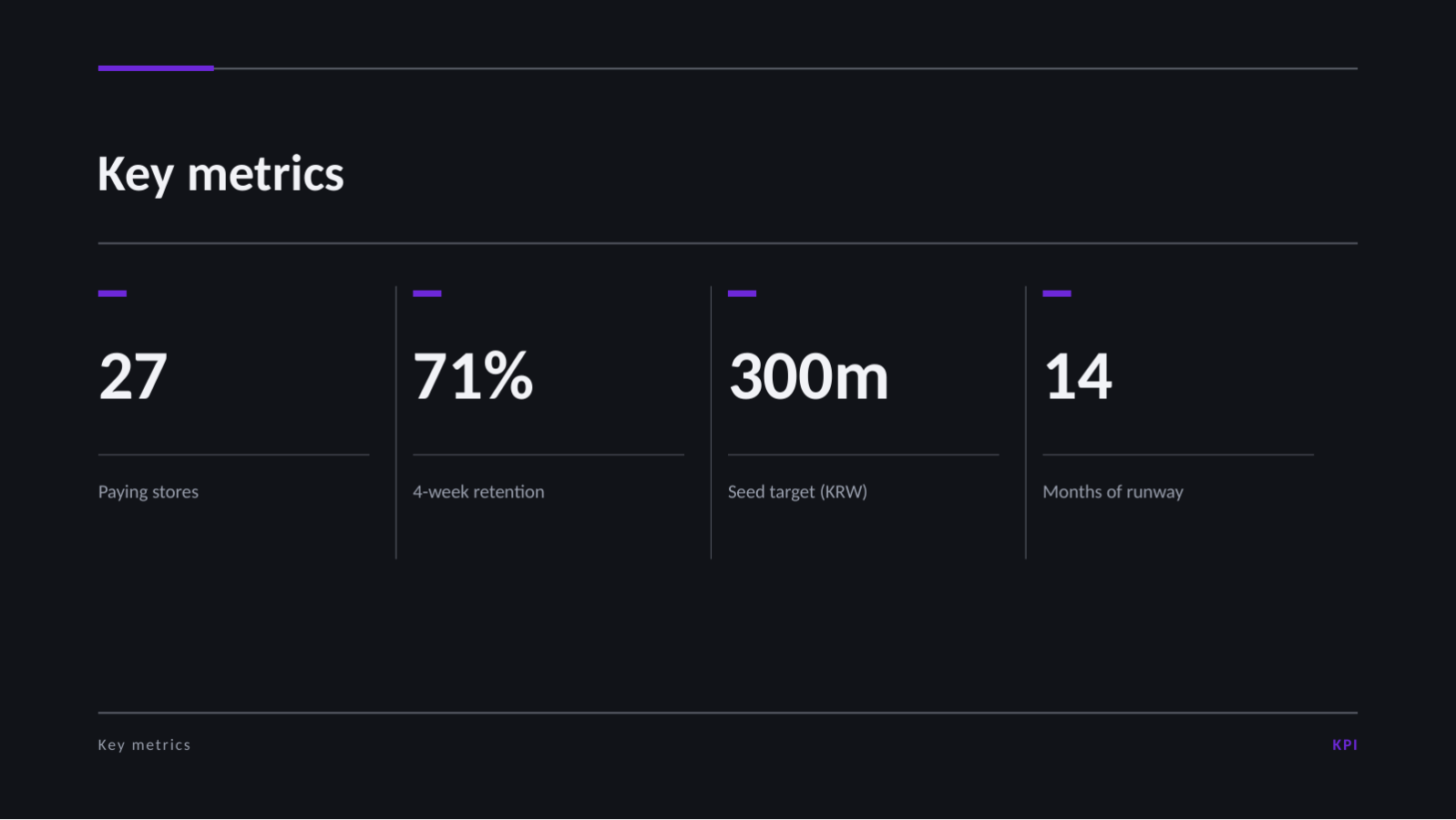The image size is (1456, 820).
Task: Click the '300m' metric value
Action: point(808,376)
